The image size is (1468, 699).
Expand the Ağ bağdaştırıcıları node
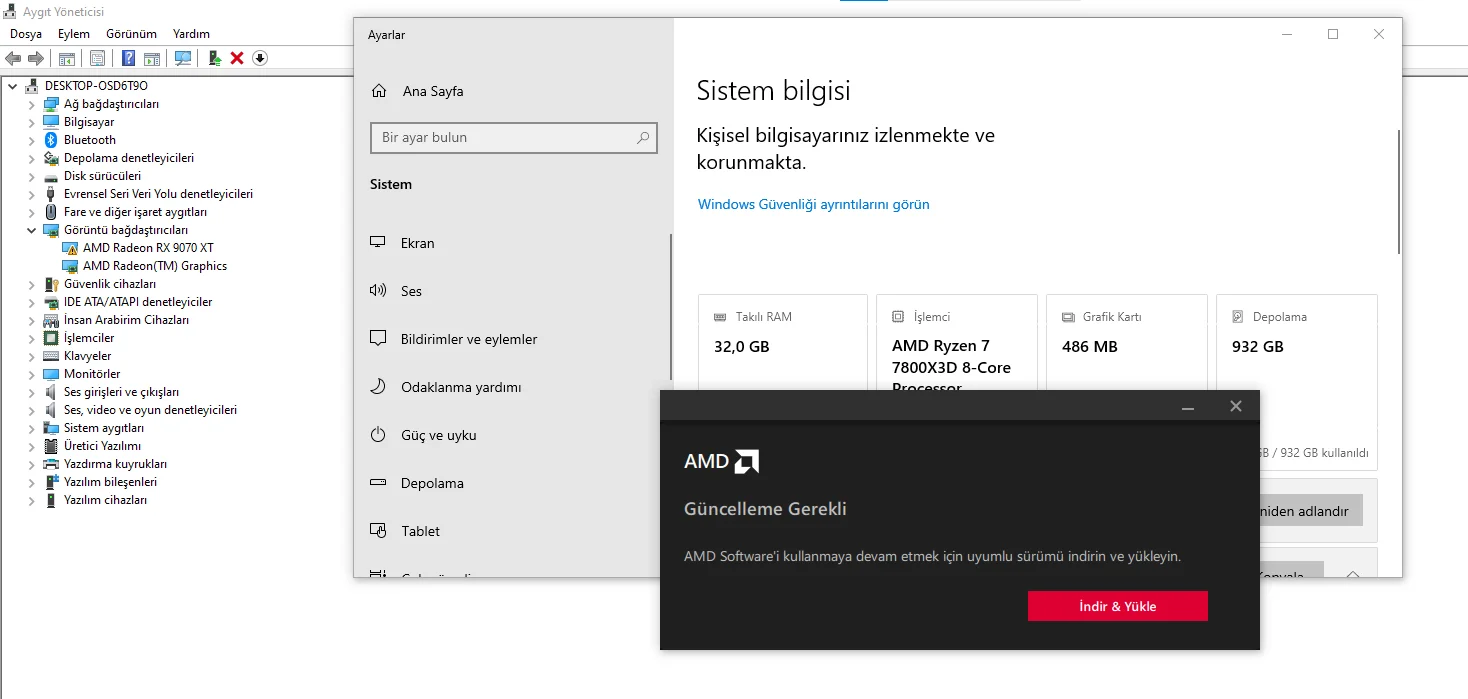pyautogui.click(x=31, y=104)
